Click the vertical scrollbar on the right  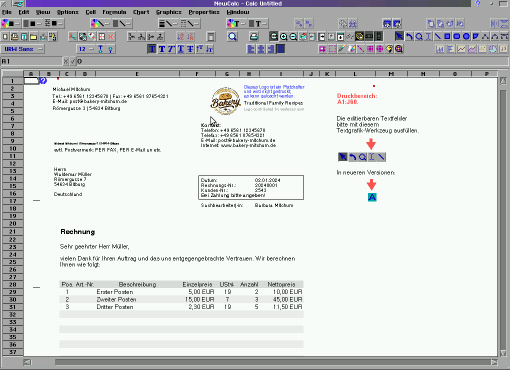[503, 217]
